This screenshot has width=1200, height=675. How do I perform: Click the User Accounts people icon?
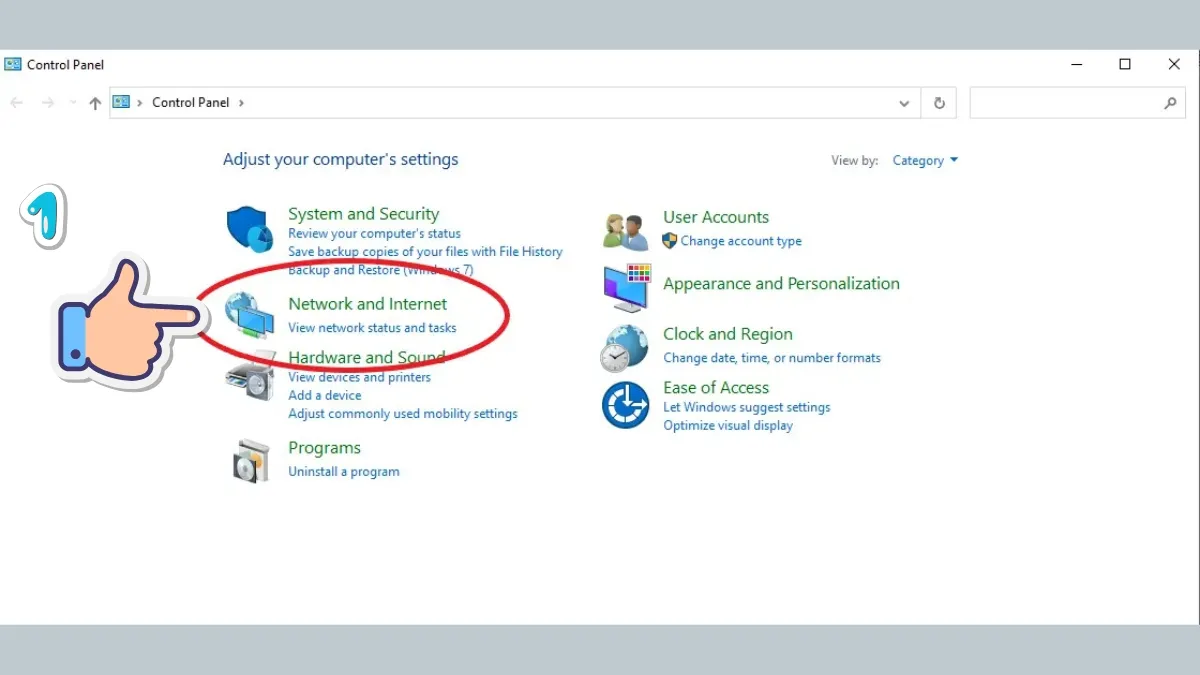click(626, 231)
